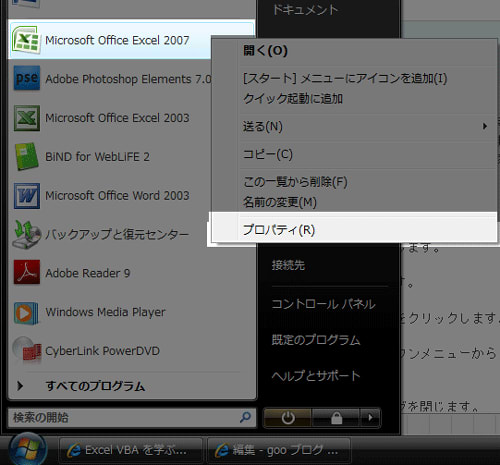The width and height of the screenshot is (500, 465).
Task: Open ドキュメント in Start menu
Action: tap(306, 10)
